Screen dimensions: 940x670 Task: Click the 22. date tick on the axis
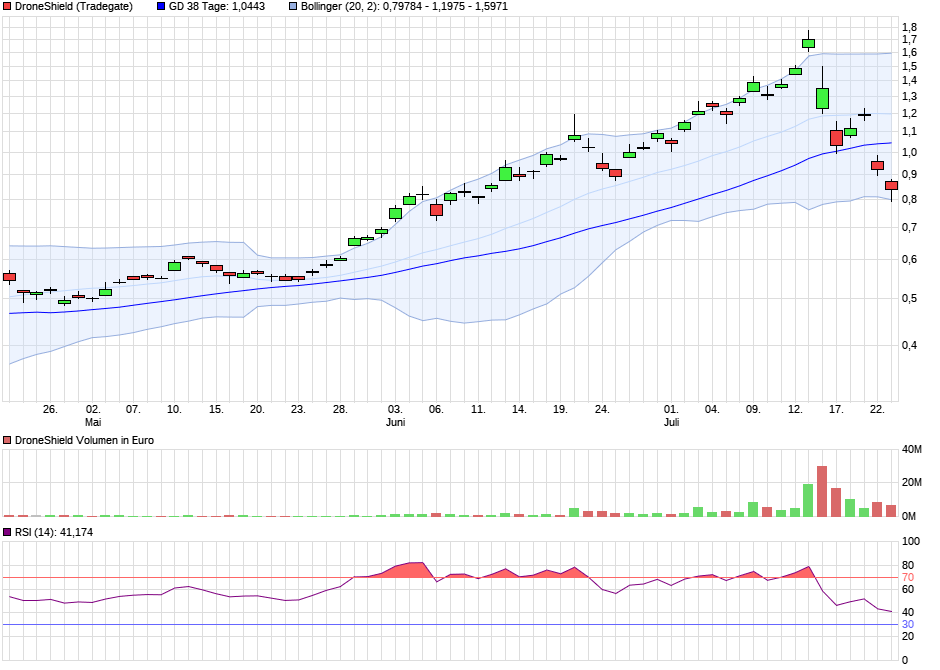click(877, 409)
